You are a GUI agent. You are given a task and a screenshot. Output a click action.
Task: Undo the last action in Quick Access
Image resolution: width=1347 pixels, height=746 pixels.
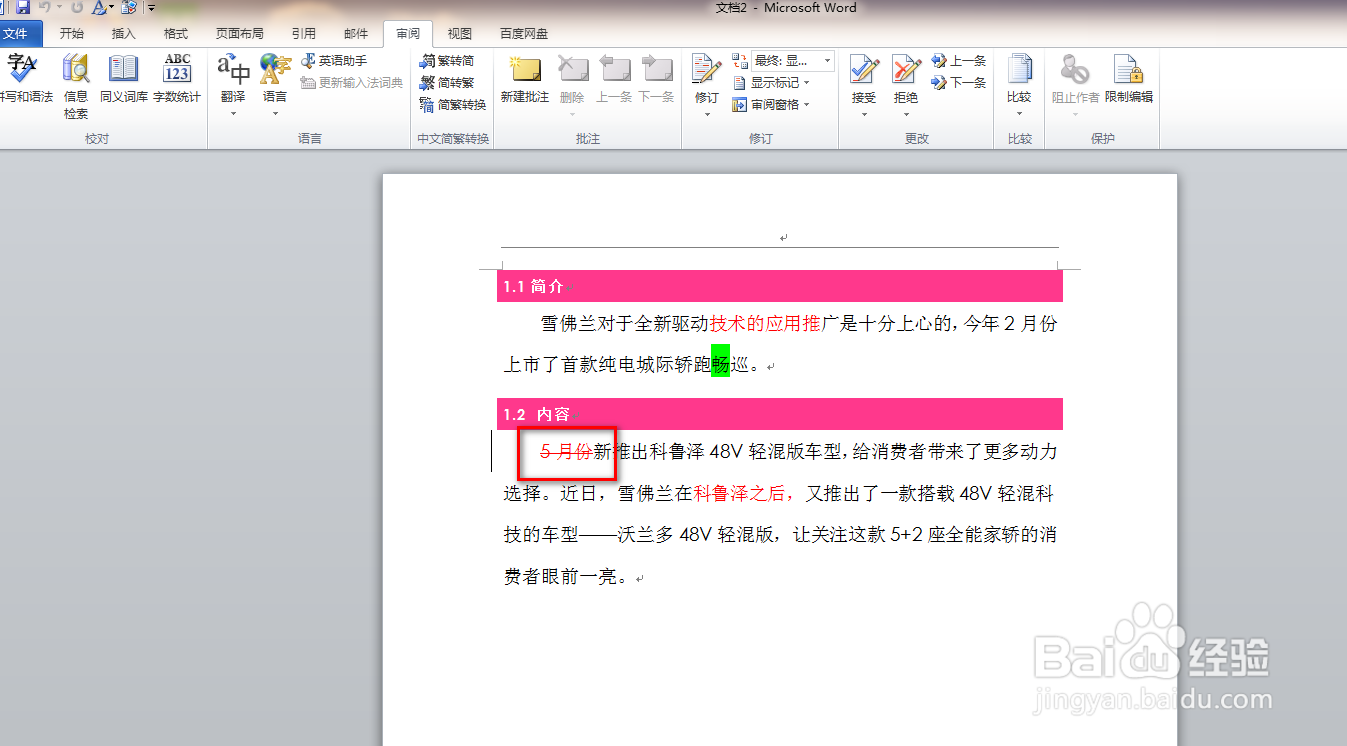pos(44,8)
